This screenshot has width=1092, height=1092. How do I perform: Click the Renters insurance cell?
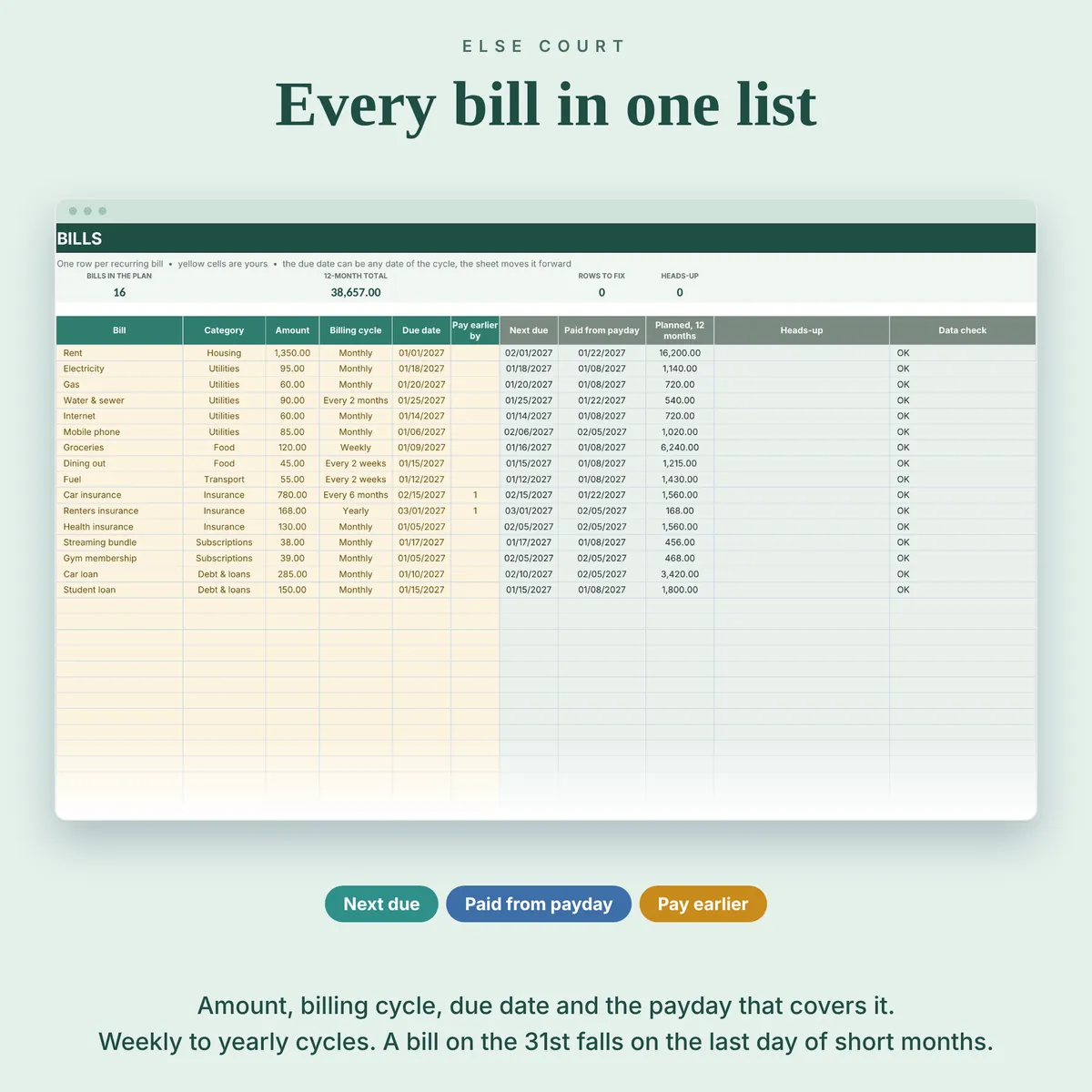[x=119, y=511]
